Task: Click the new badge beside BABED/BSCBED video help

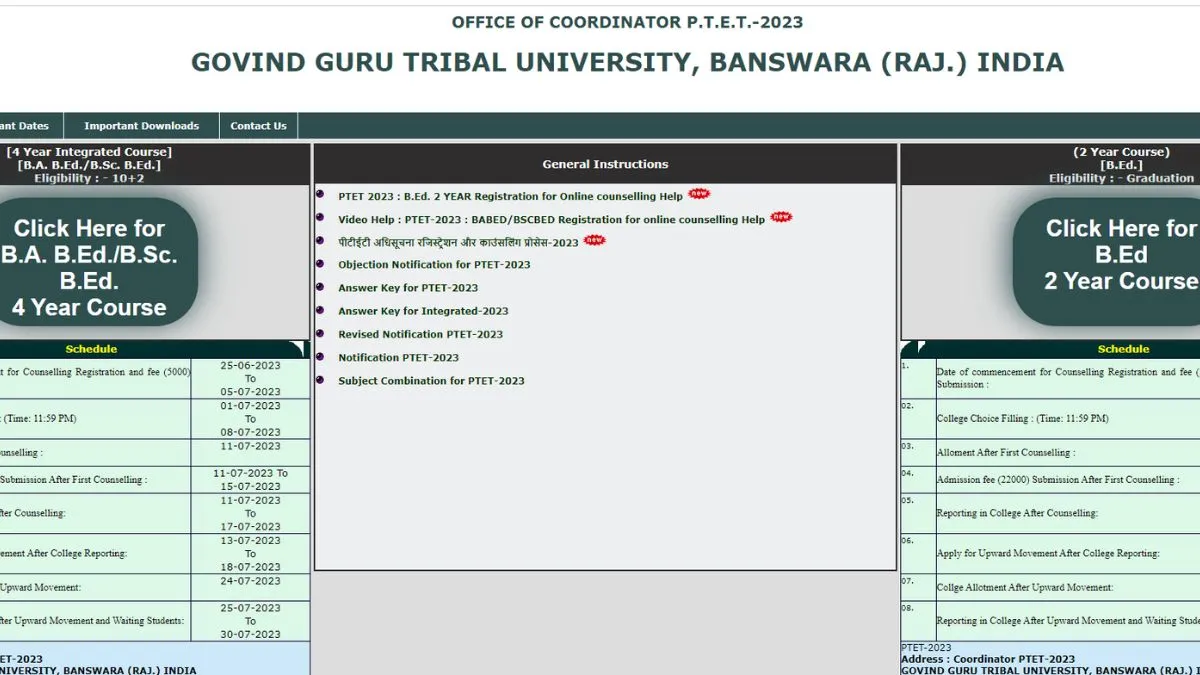Action: tap(780, 217)
